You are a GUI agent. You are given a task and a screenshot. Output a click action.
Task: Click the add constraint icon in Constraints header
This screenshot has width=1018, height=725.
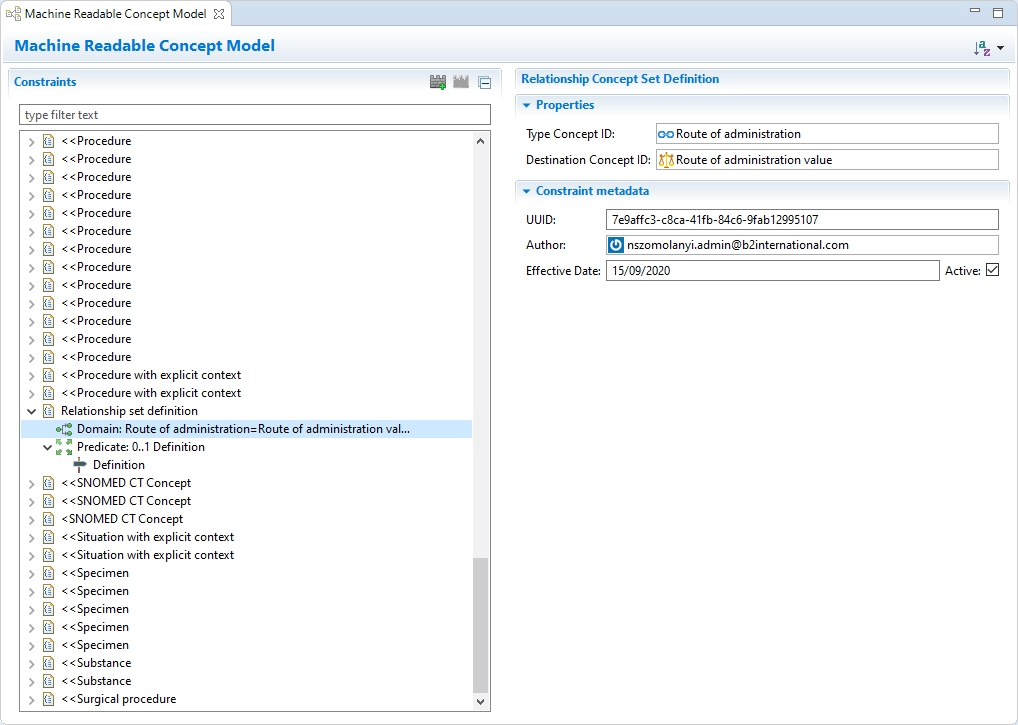coord(438,82)
